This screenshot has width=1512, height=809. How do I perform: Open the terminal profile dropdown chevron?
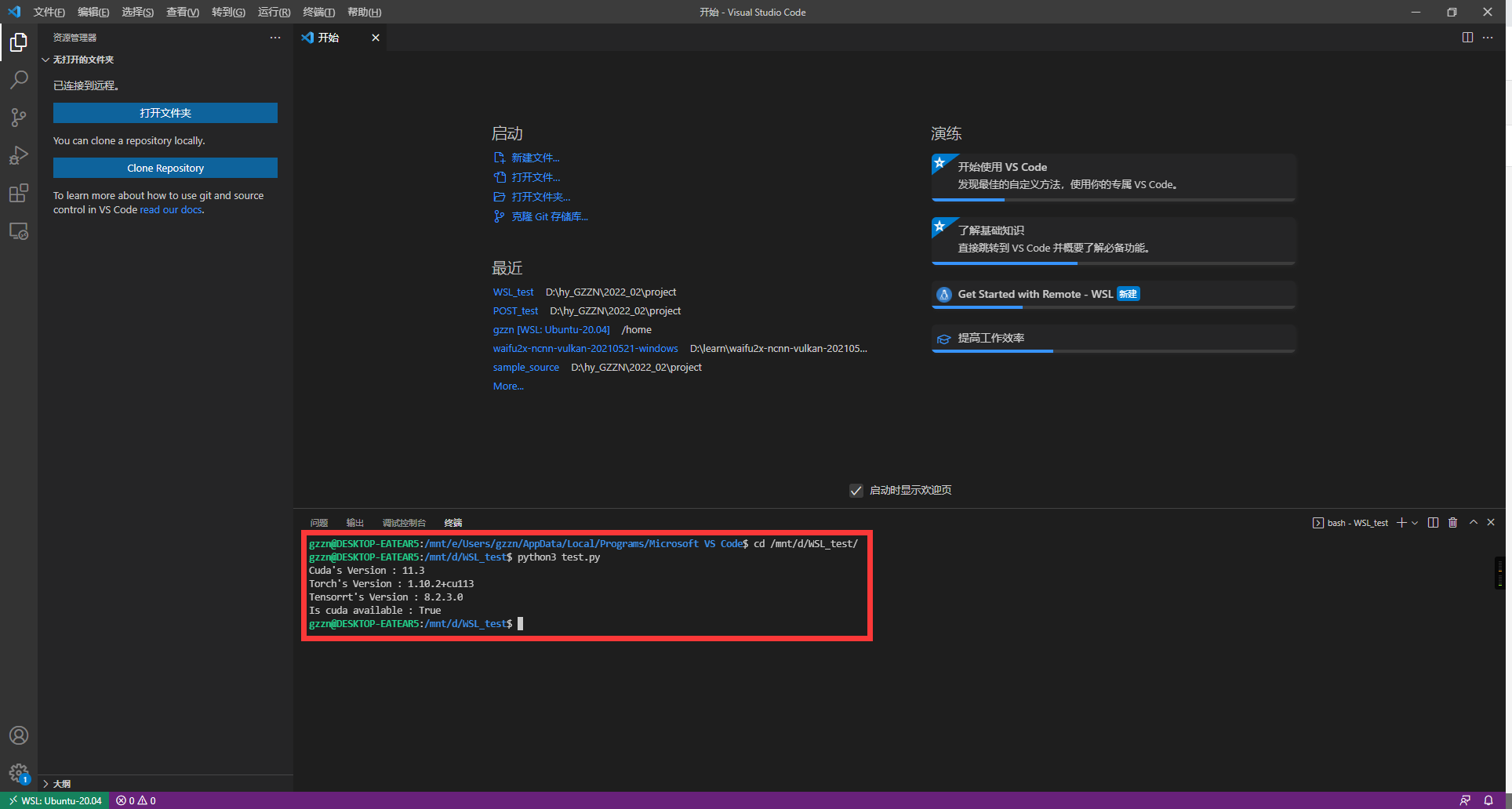pos(1414,522)
